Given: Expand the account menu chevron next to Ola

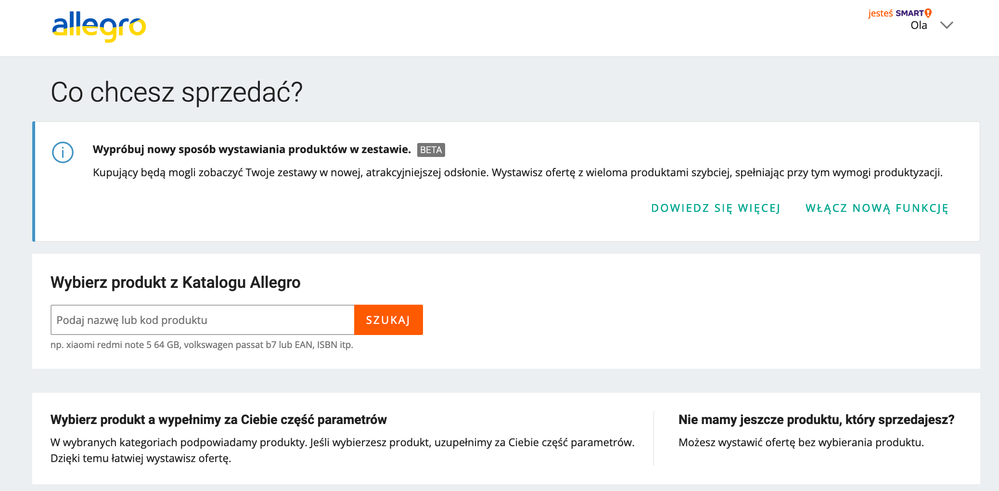Looking at the screenshot, I should coord(946,26).
